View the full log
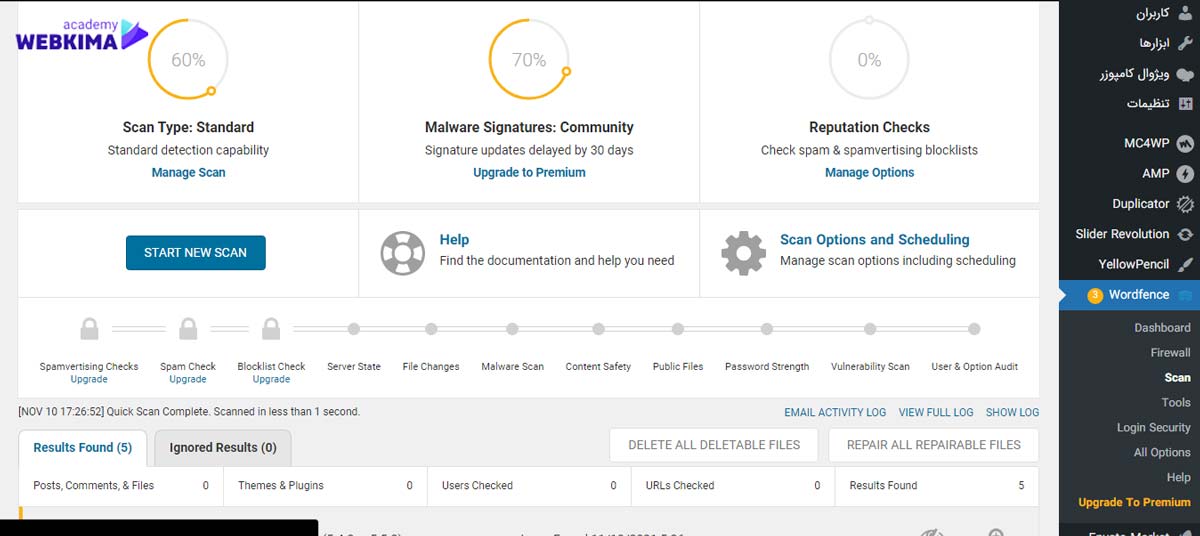Viewport: 1200px width, 536px height. [936, 412]
